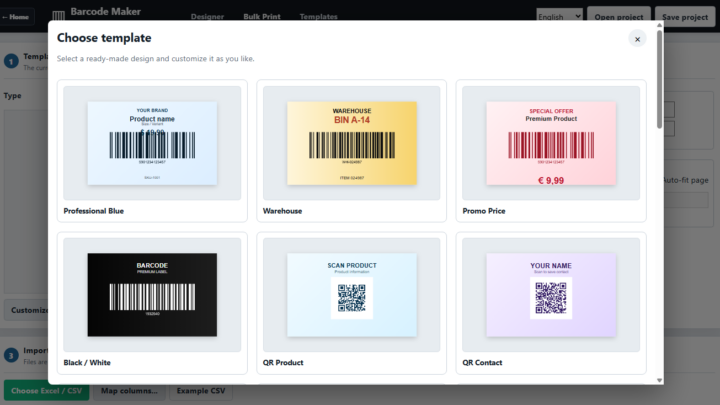Click the Choose Excel / CSV button
The width and height of the screenshot is (720, 405).
[x=46, y=391]
